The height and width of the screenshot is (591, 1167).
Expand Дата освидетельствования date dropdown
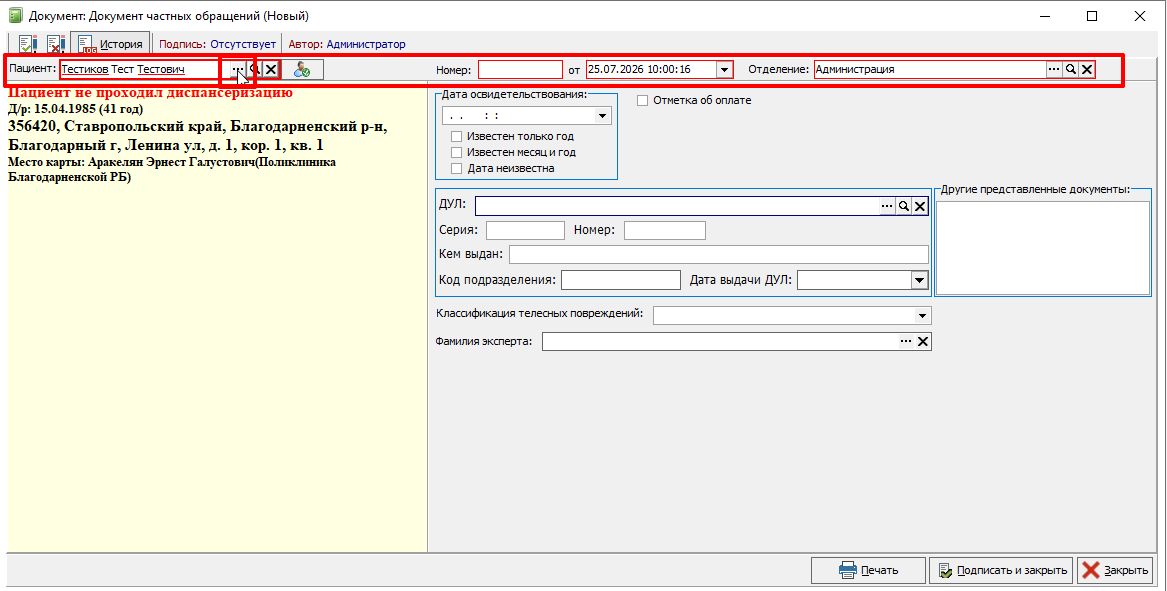(x=602, y=116)
